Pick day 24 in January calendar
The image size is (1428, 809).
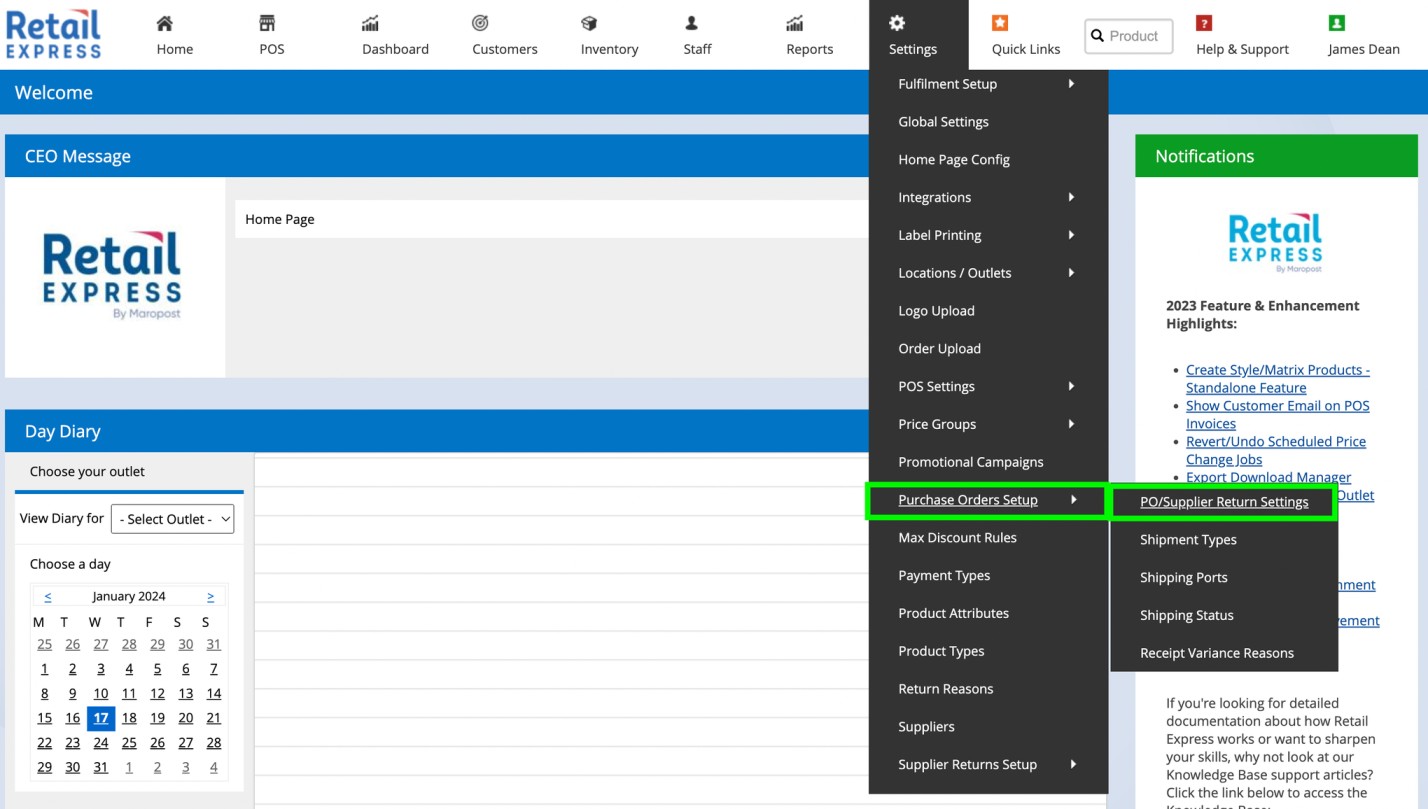click(101, 743)
